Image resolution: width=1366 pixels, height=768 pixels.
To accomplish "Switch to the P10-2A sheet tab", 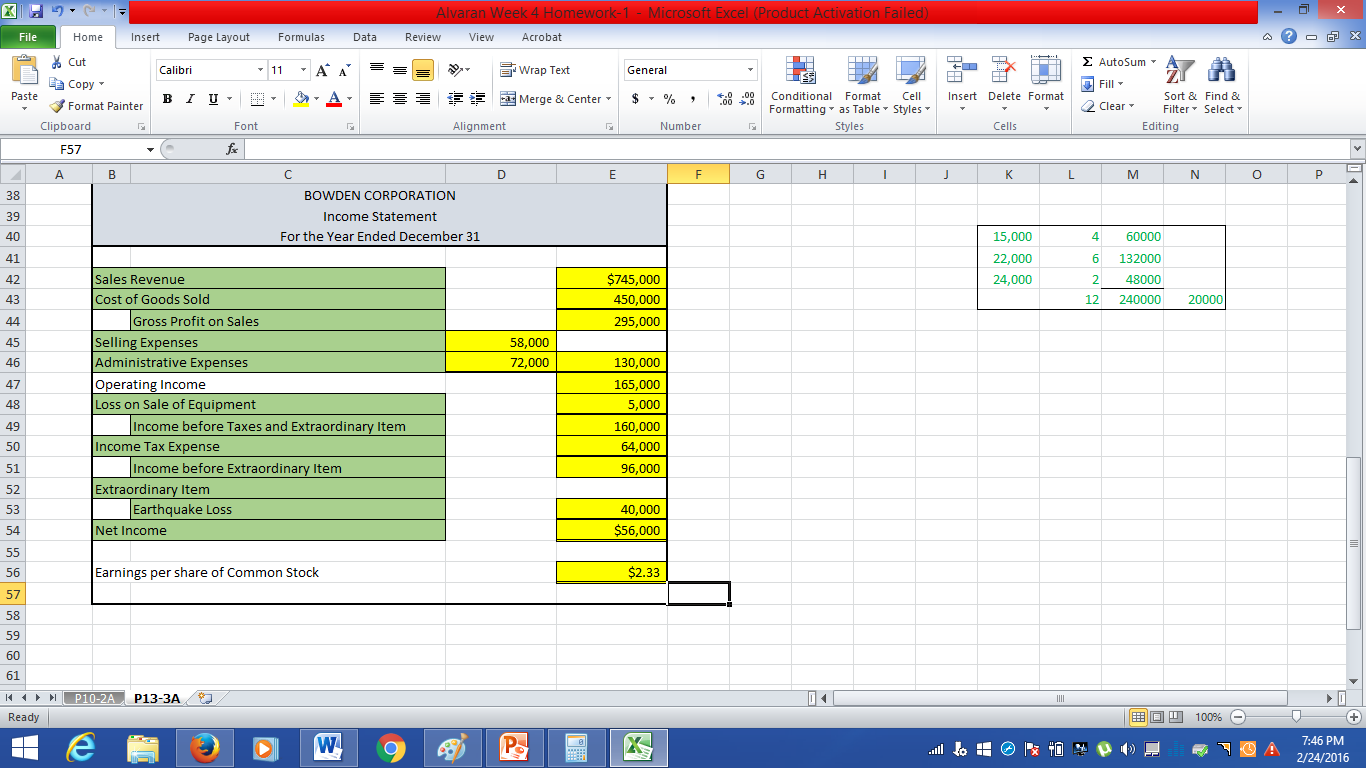I will point(96,698).
